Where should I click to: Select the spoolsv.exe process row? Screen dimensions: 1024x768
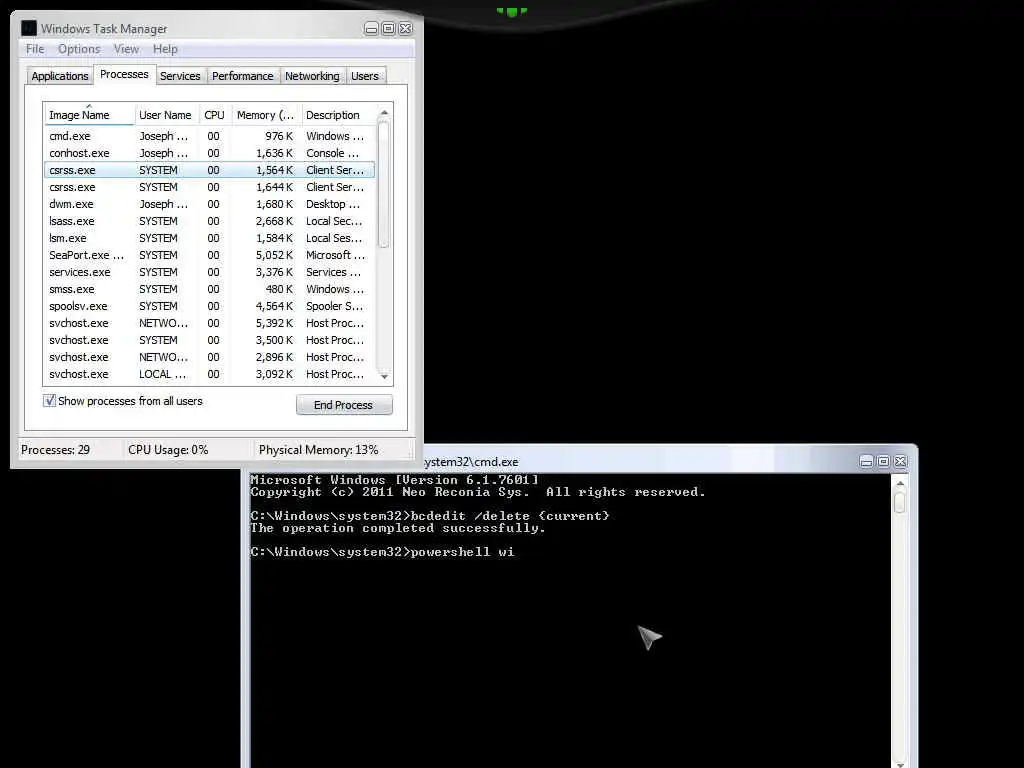(x=209, y=306)
